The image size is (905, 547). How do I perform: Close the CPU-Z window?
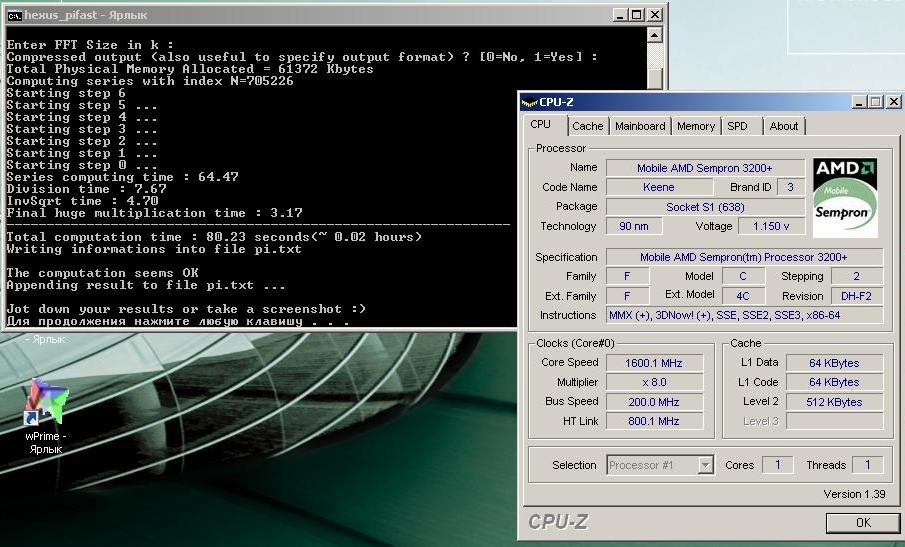(x=893, y=102)
